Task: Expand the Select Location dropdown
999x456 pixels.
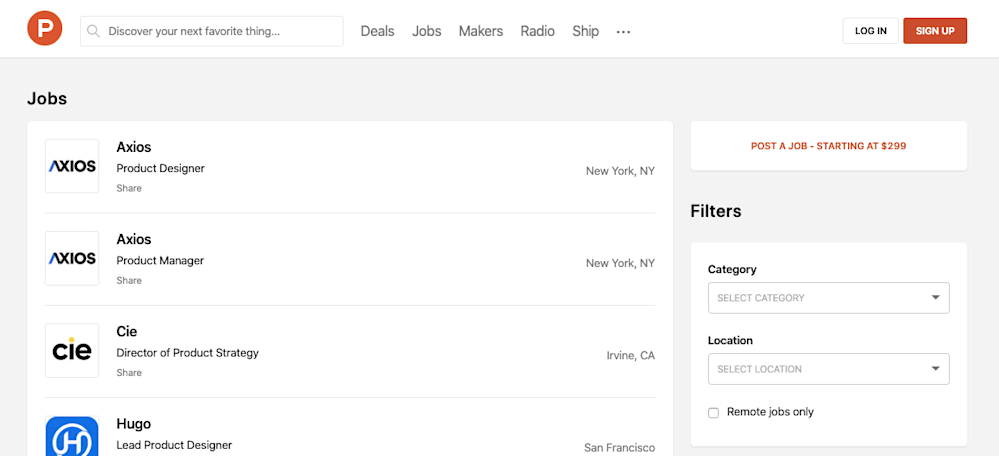Action: click(x=828, y=369)
